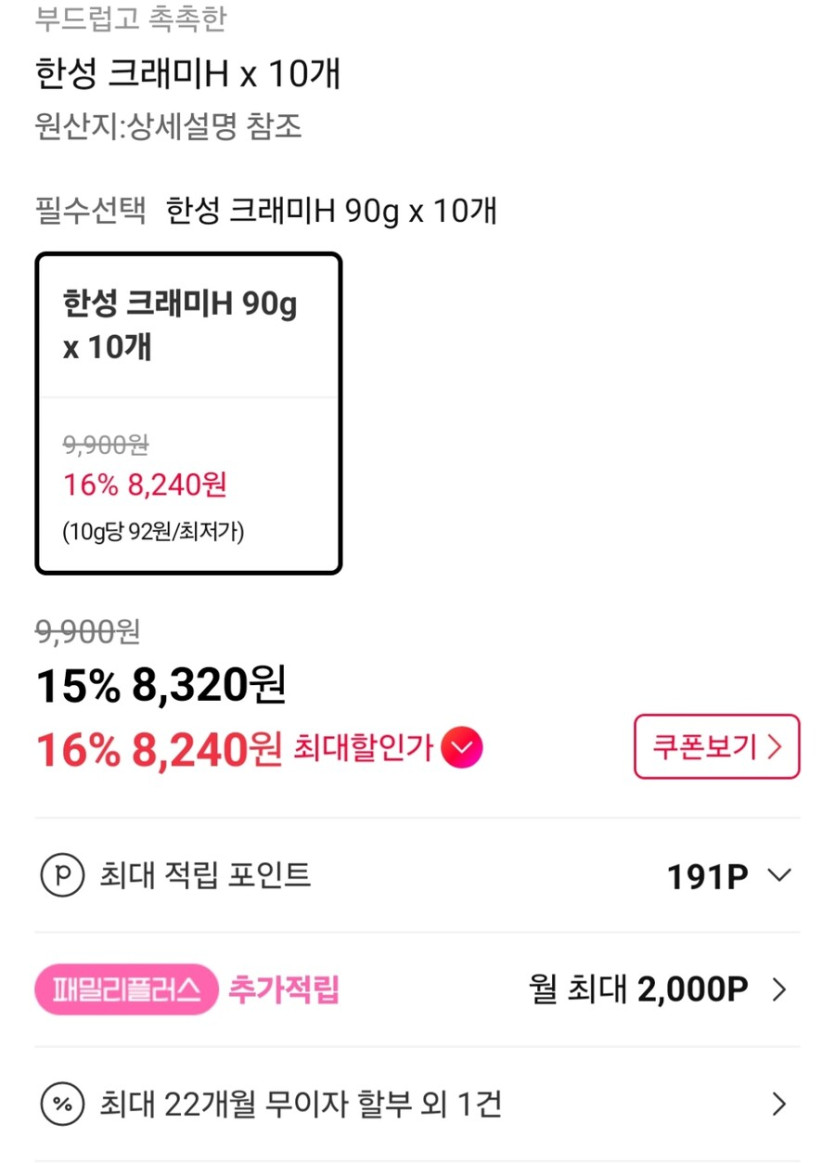The image size is (835, 1163).
Task: Tap the 최대 적립 포인트 label
Action: [205, 876]
